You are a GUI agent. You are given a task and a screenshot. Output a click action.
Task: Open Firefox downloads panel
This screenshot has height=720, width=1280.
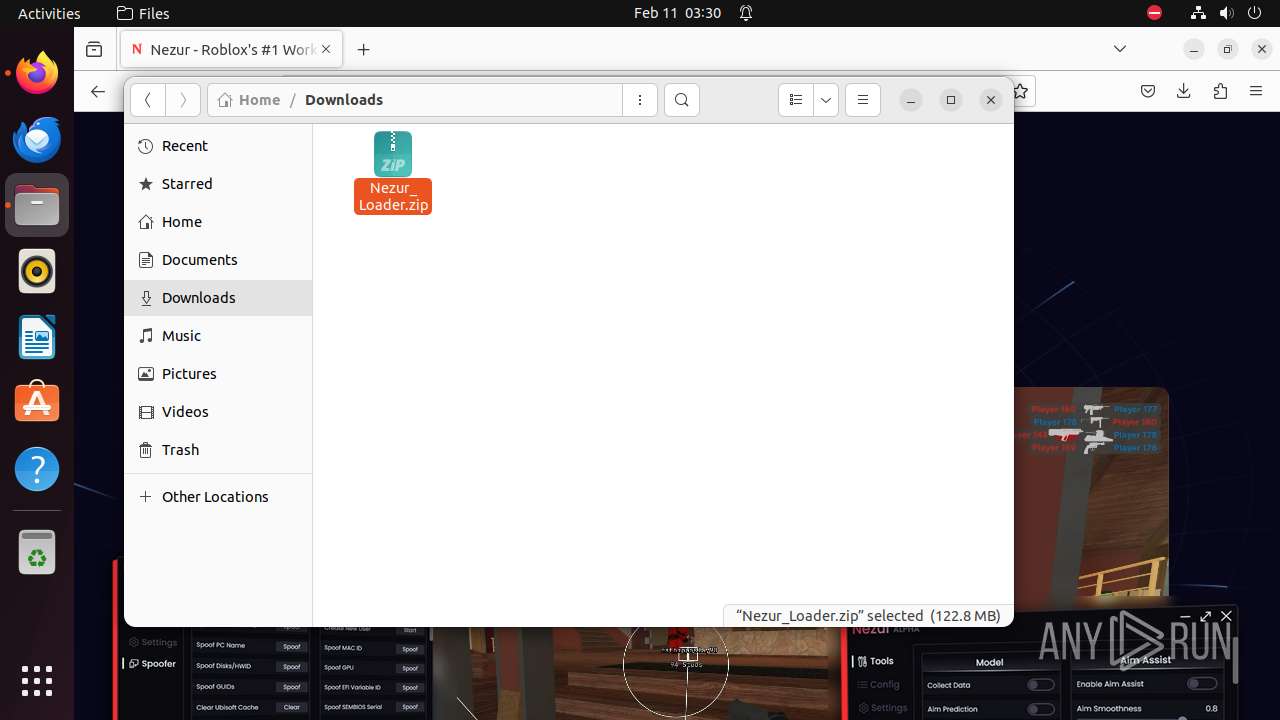click(1184, 91)
